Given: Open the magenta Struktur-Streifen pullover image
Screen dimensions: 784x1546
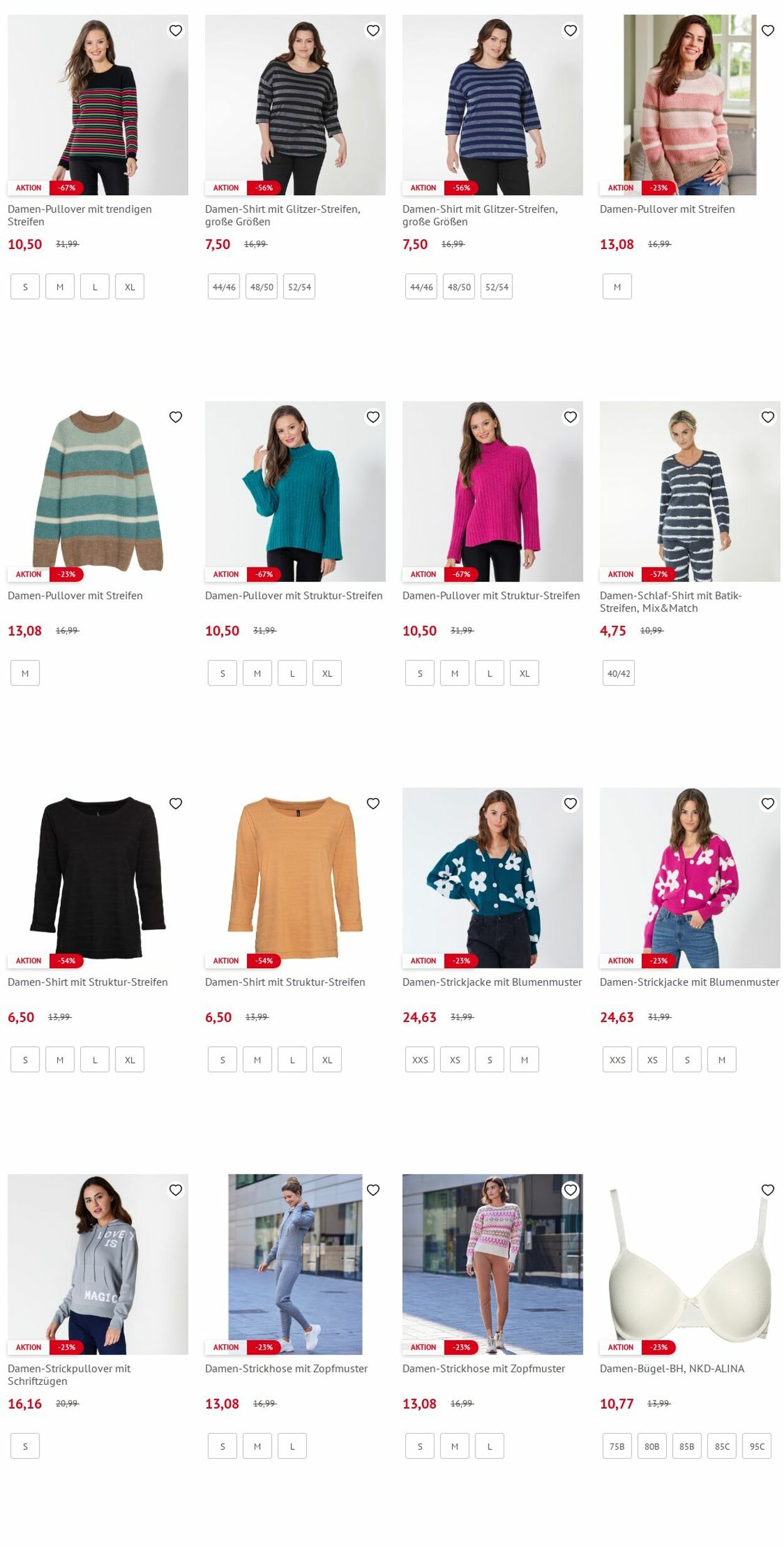Looking at the screenshot, I should point(492,491).
